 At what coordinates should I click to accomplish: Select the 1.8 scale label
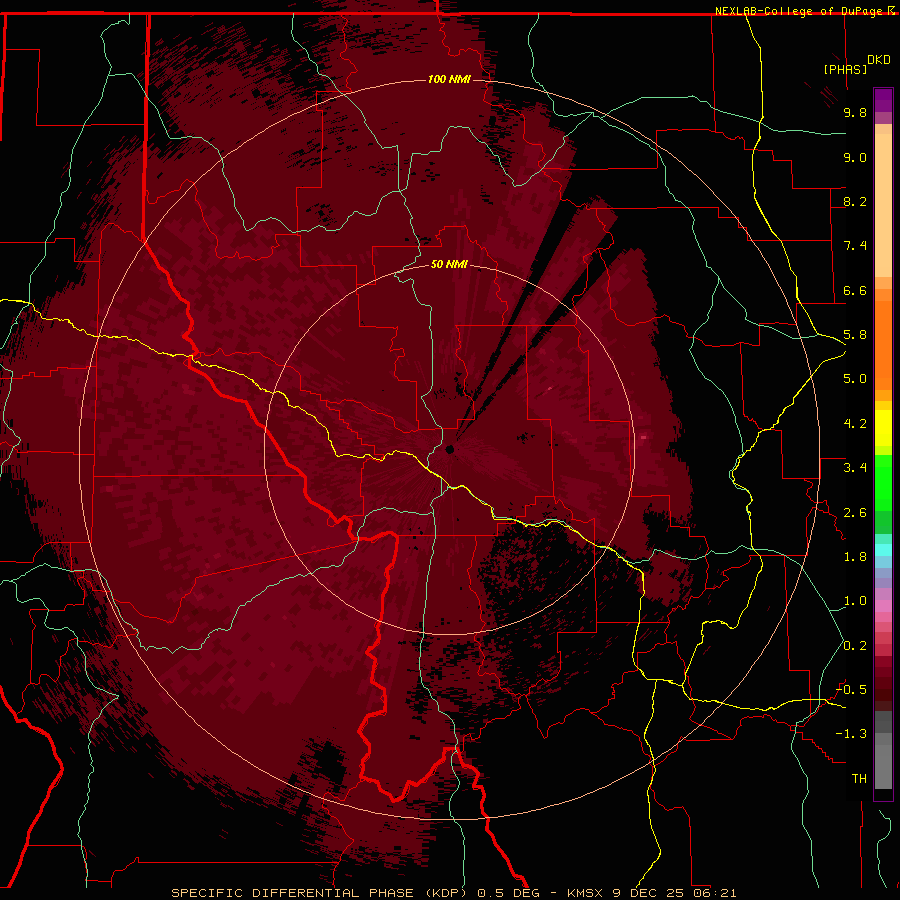tap(855, 557)
